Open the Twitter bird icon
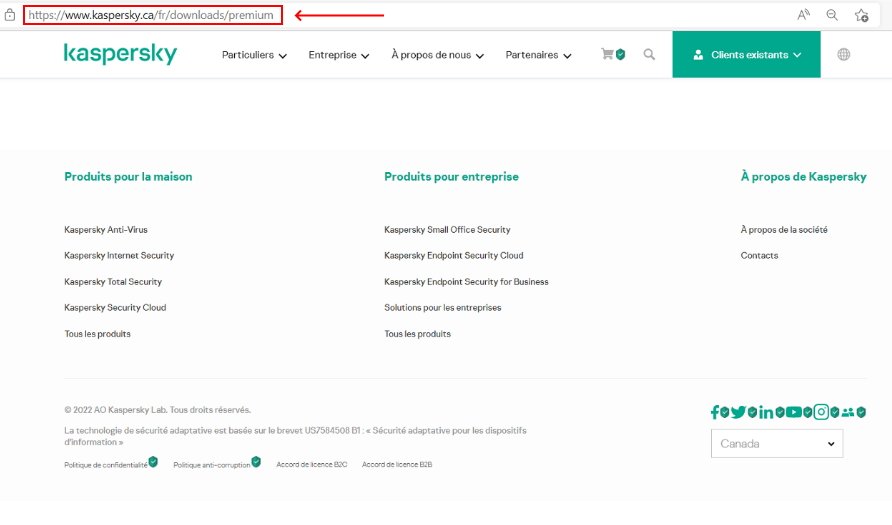The width and height of the screenshot is (892, 525). click(738, 412)
